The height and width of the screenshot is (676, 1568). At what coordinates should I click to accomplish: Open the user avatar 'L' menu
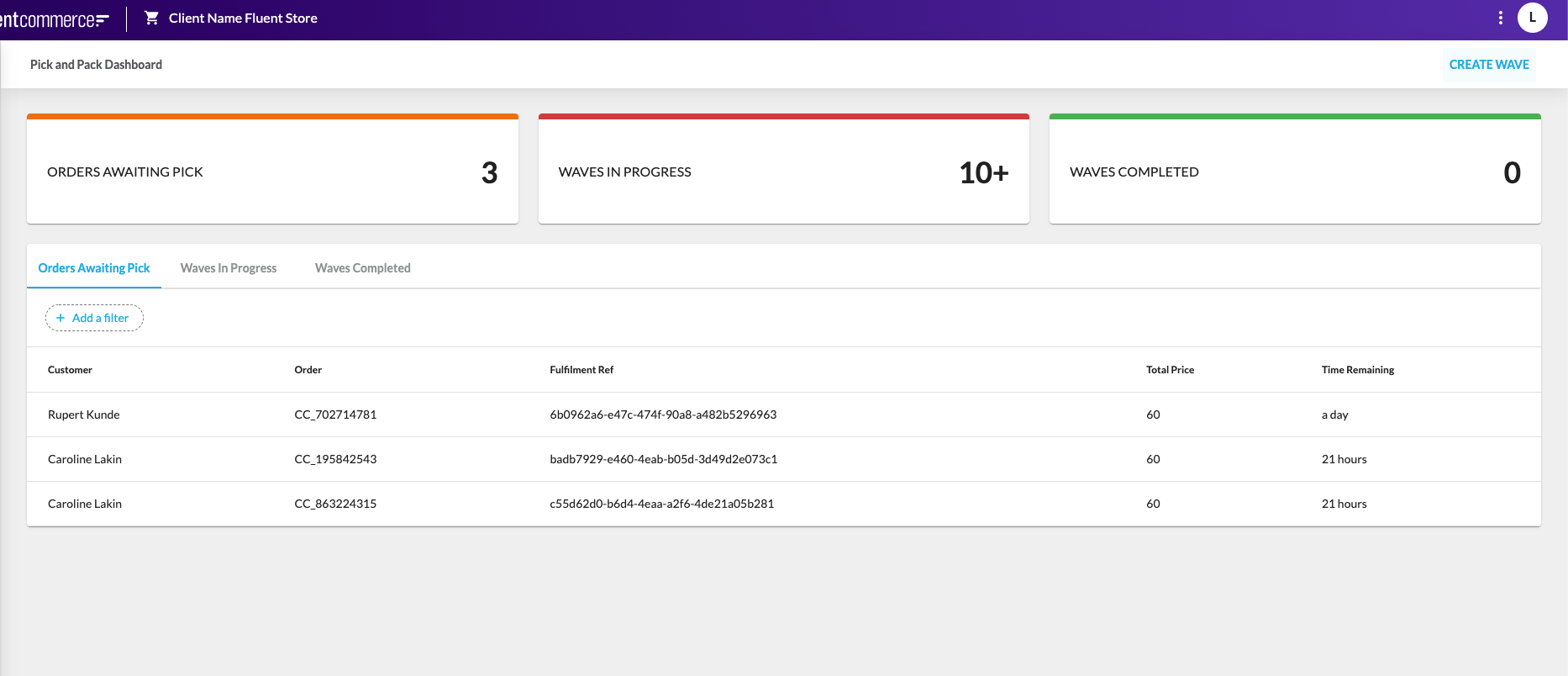point(1532,18)
